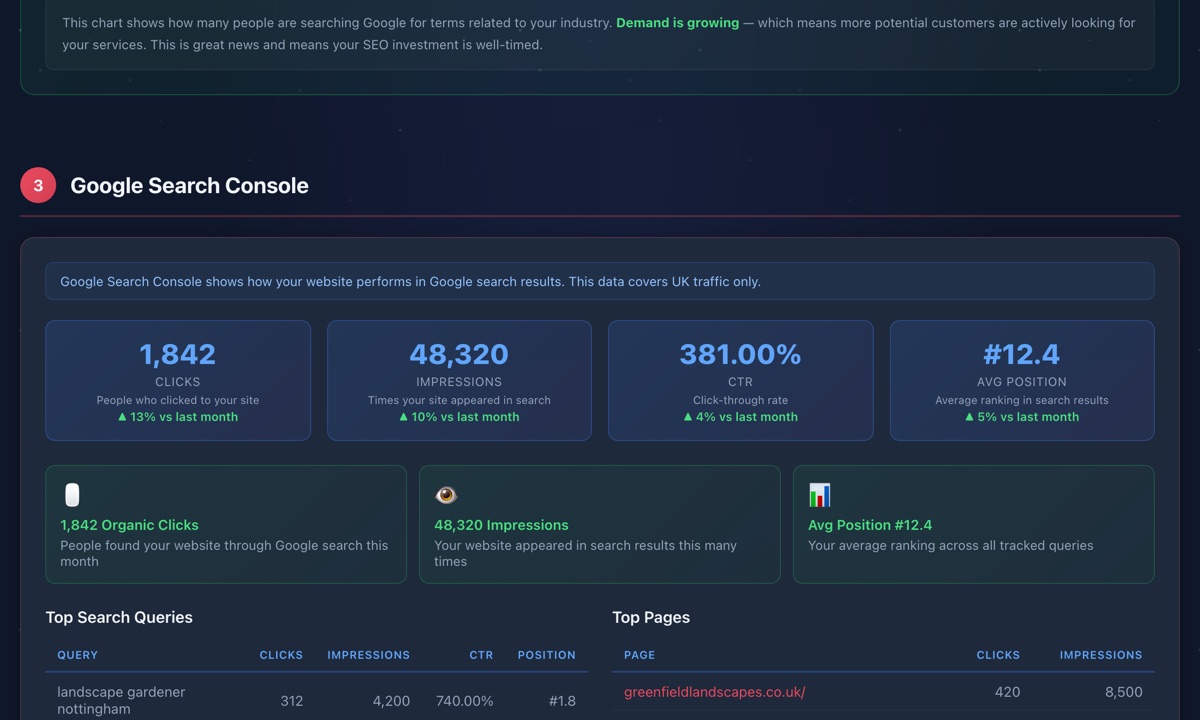Click the Top Search Queries heading

click(x=119, y=618)
